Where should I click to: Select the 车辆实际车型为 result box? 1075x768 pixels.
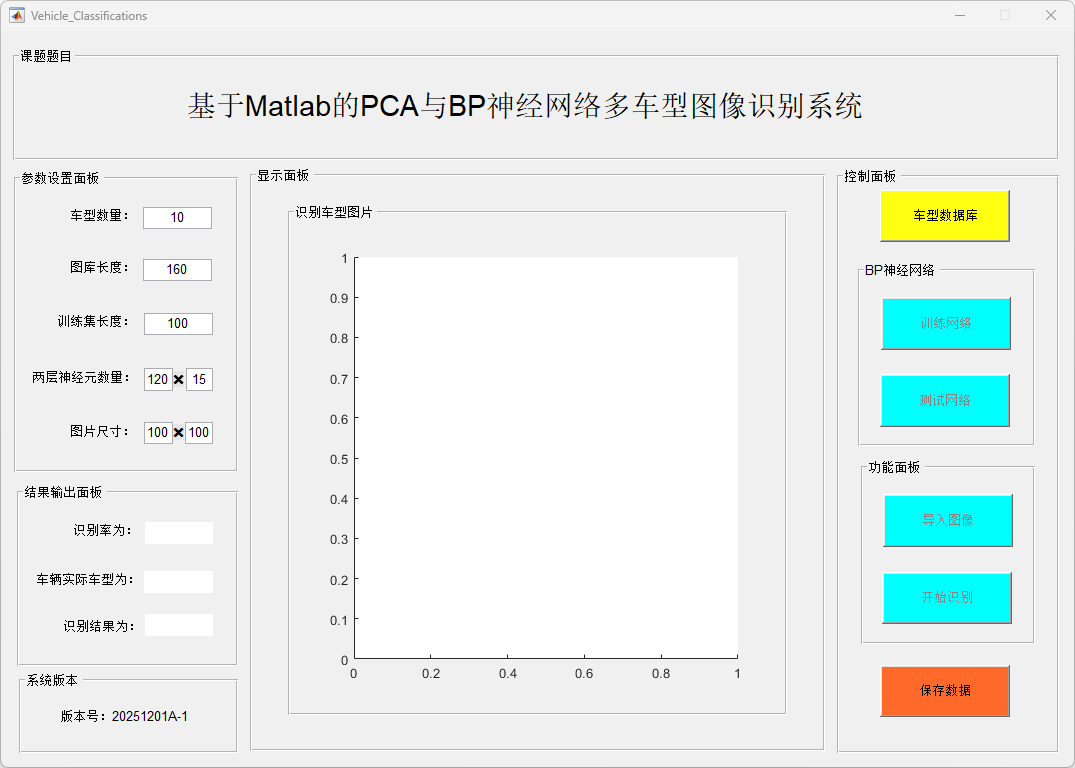pyautogui.click(x=178, y=582)
